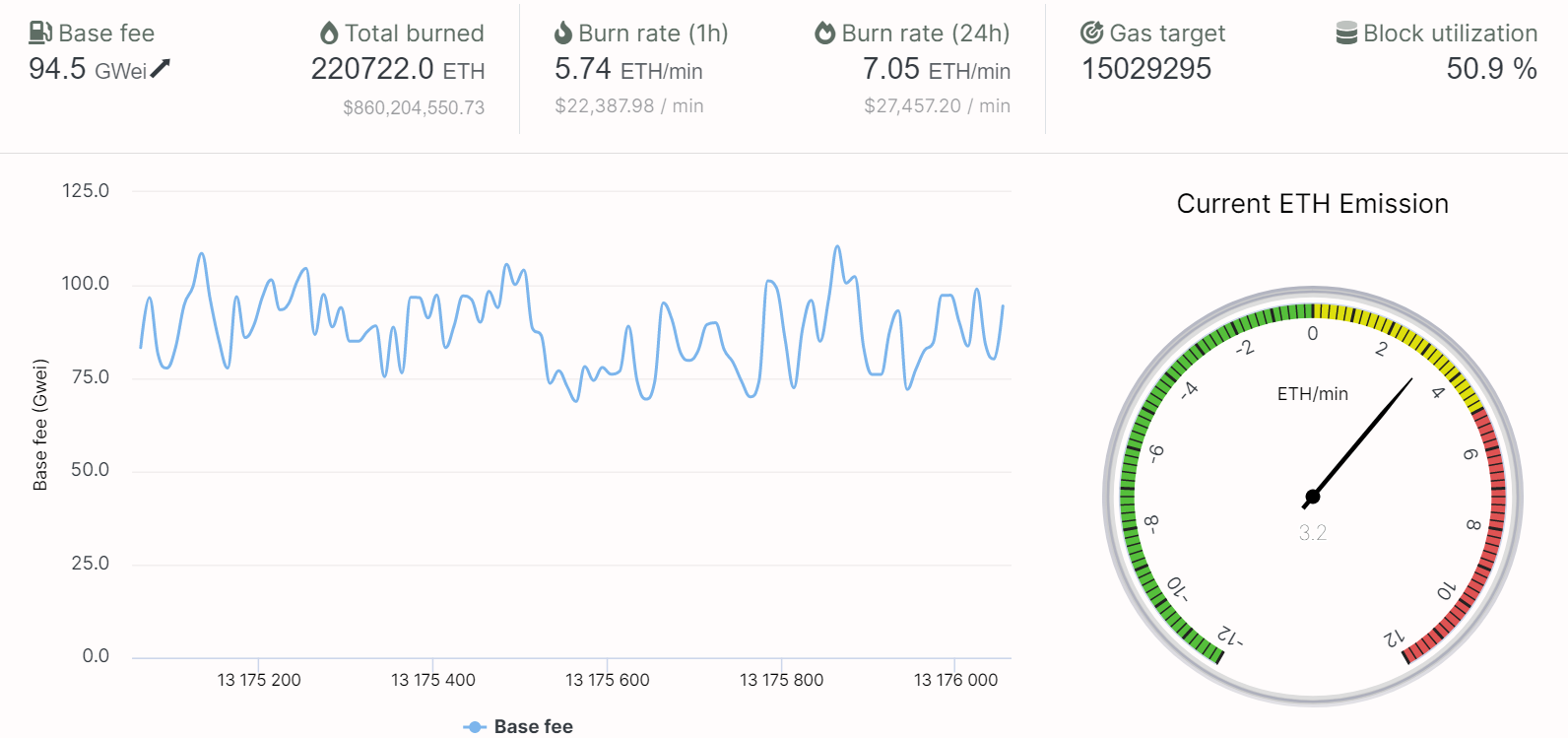The width and height of the screenshot is (1568, 738).
Task: Click the 125.0 y-axis label
Action: [x=86, y=191]
